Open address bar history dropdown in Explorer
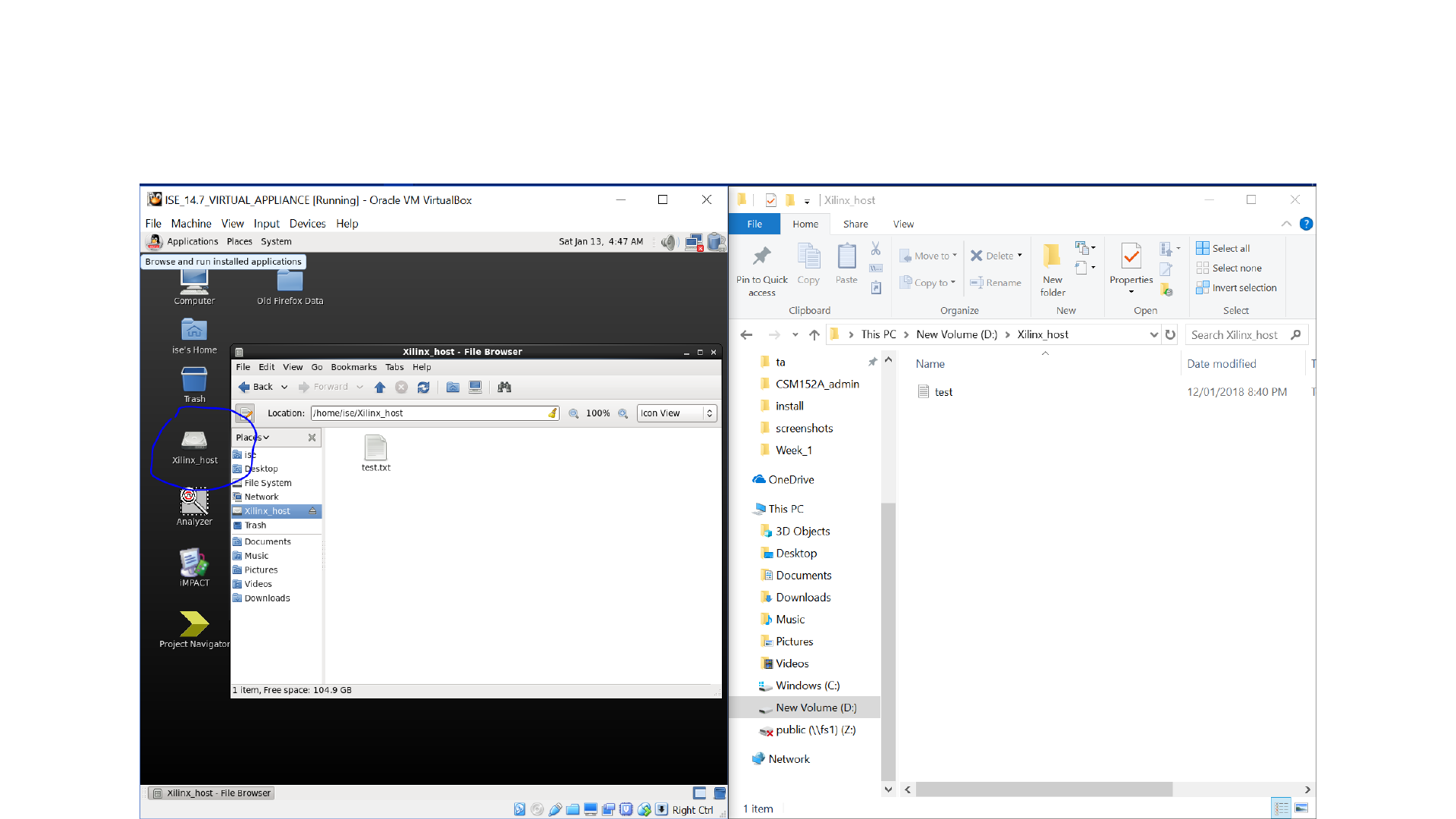Viewport: 1456px width, 819px height. (1153, 335)
